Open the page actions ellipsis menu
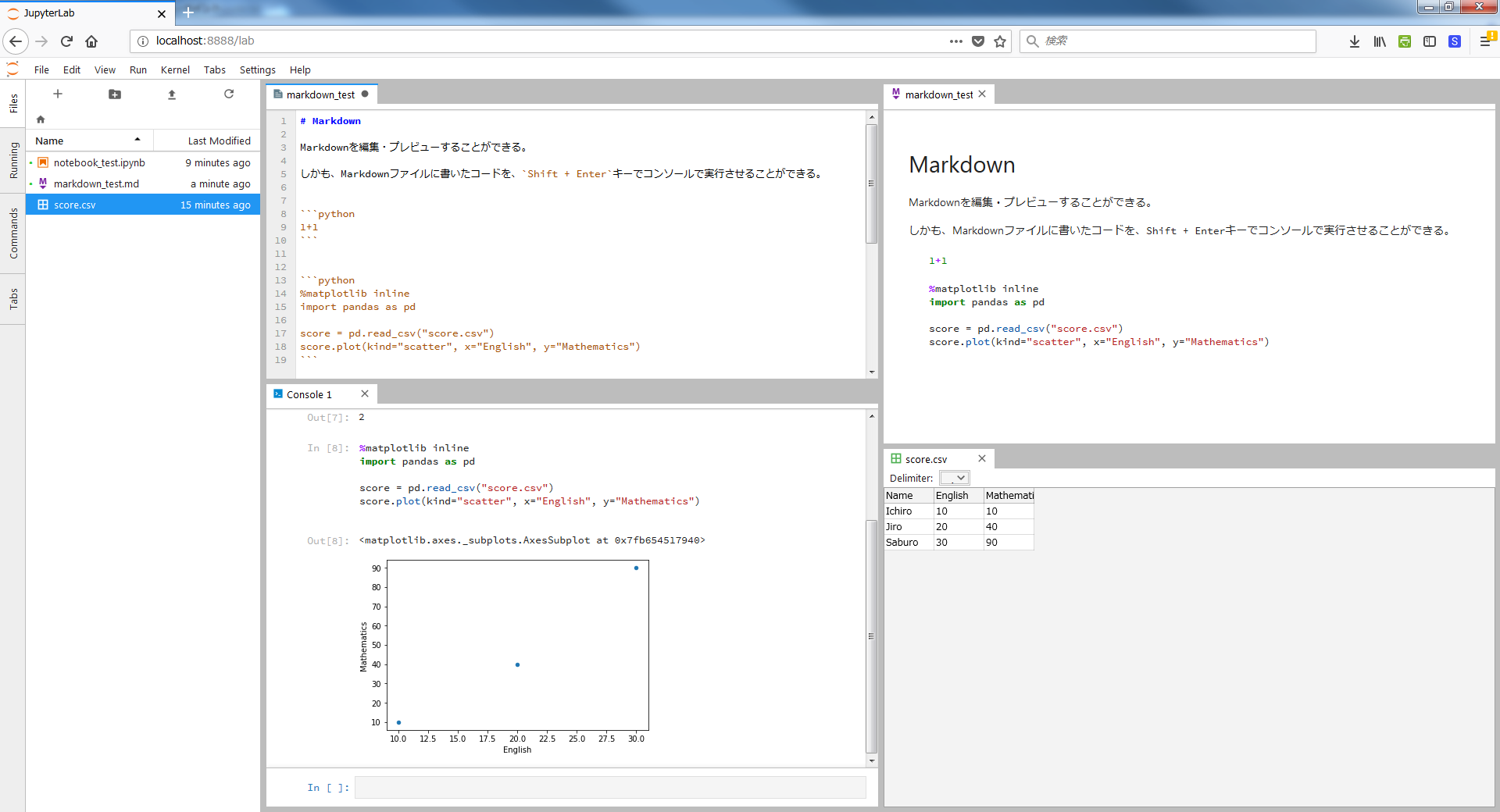 (955, 41)
